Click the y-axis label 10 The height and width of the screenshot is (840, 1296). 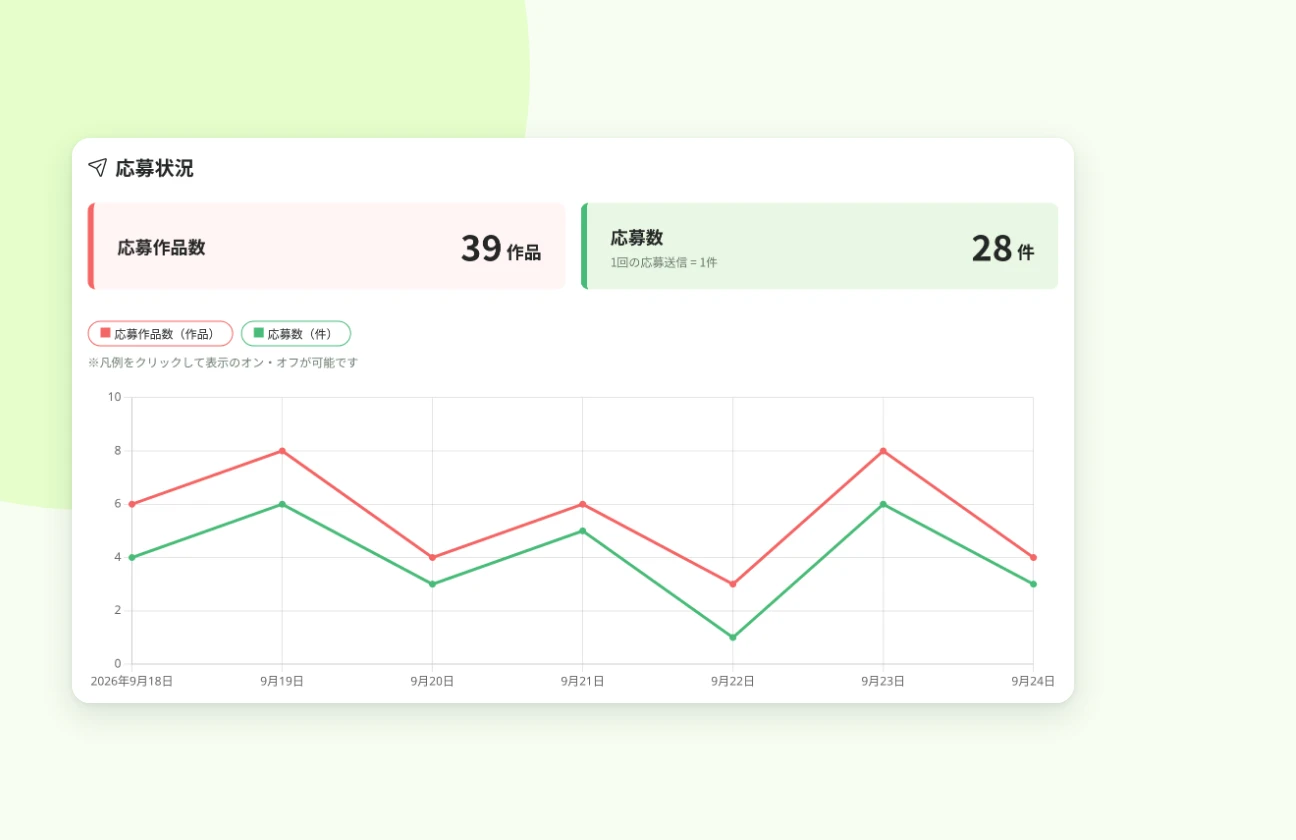(114, 397)
